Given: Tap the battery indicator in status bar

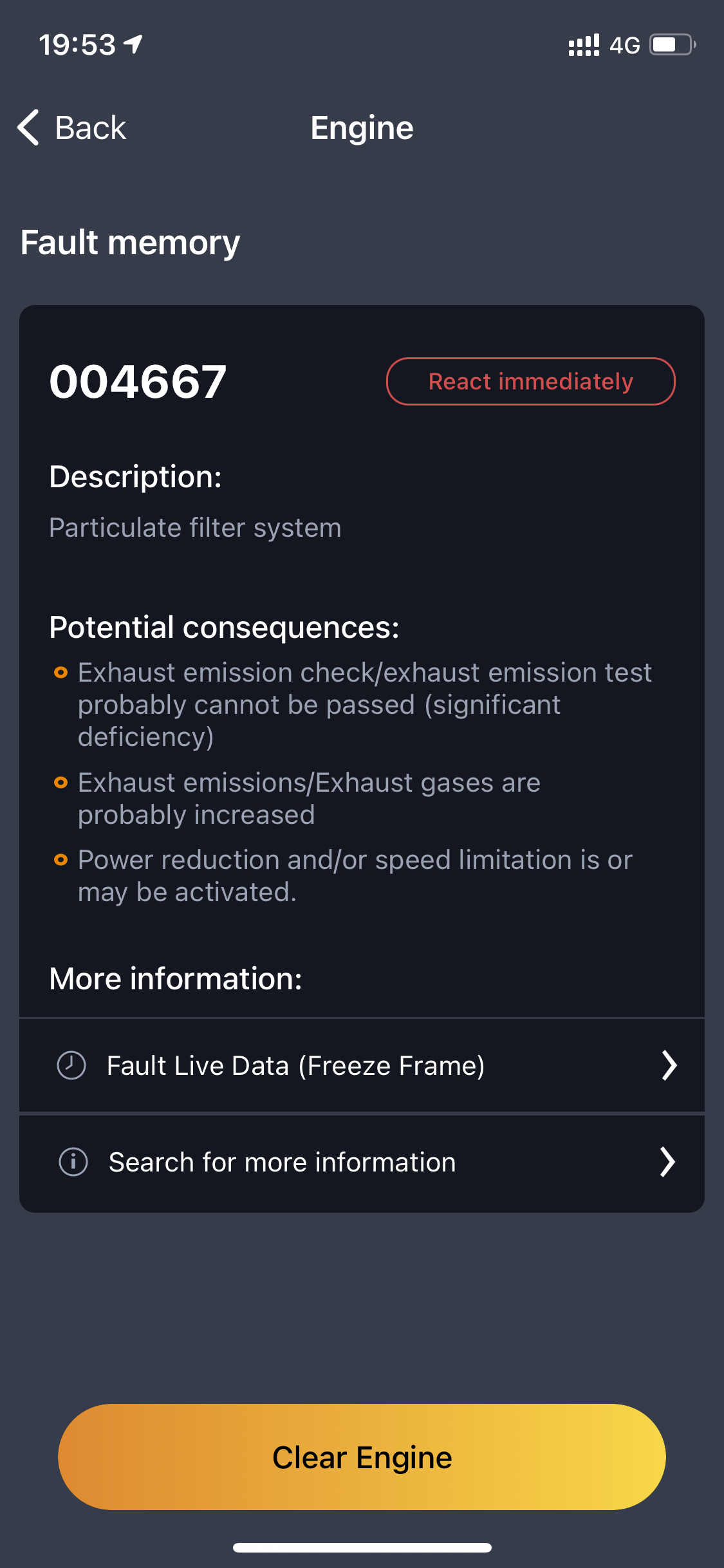Looking at the screenshot, I should (672, 45).
